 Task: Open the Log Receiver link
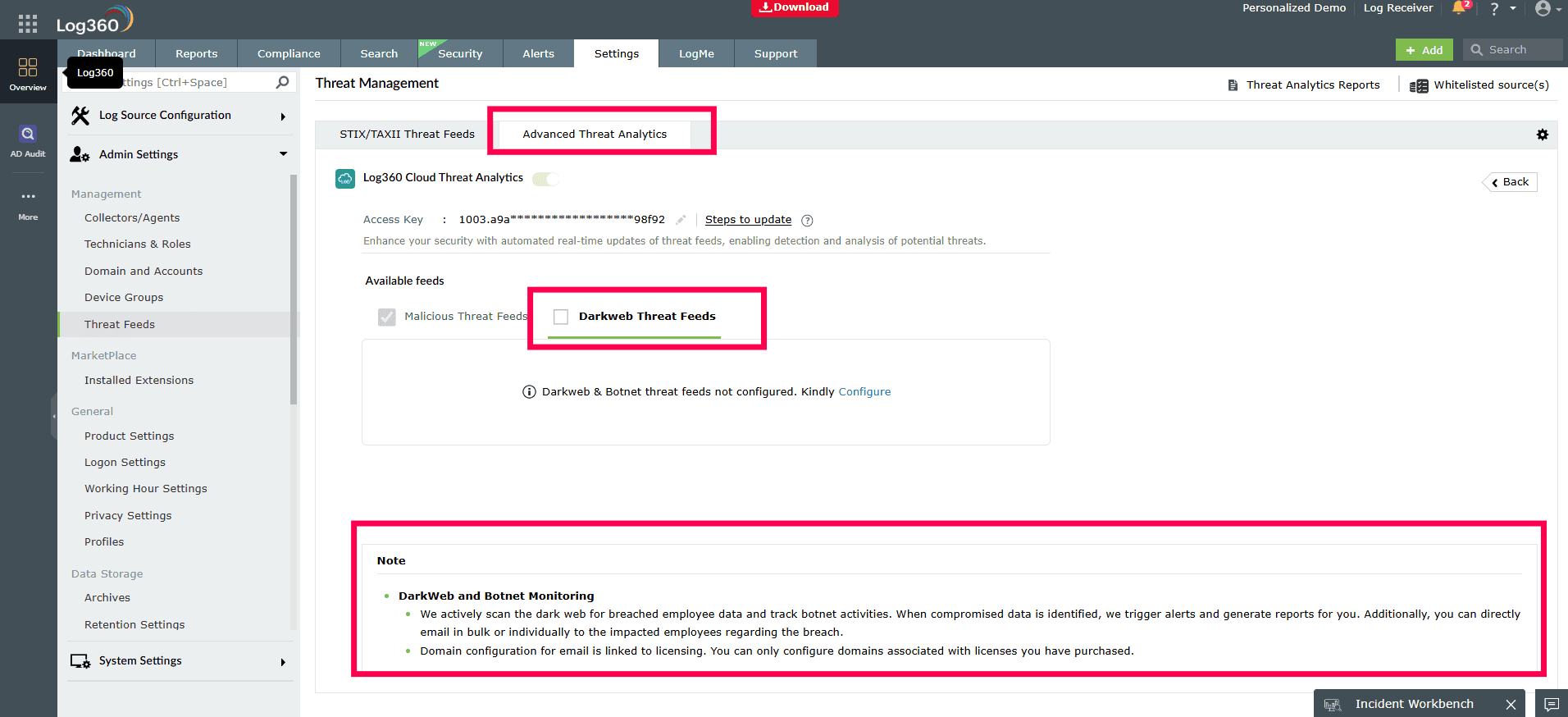[1398, 8]
